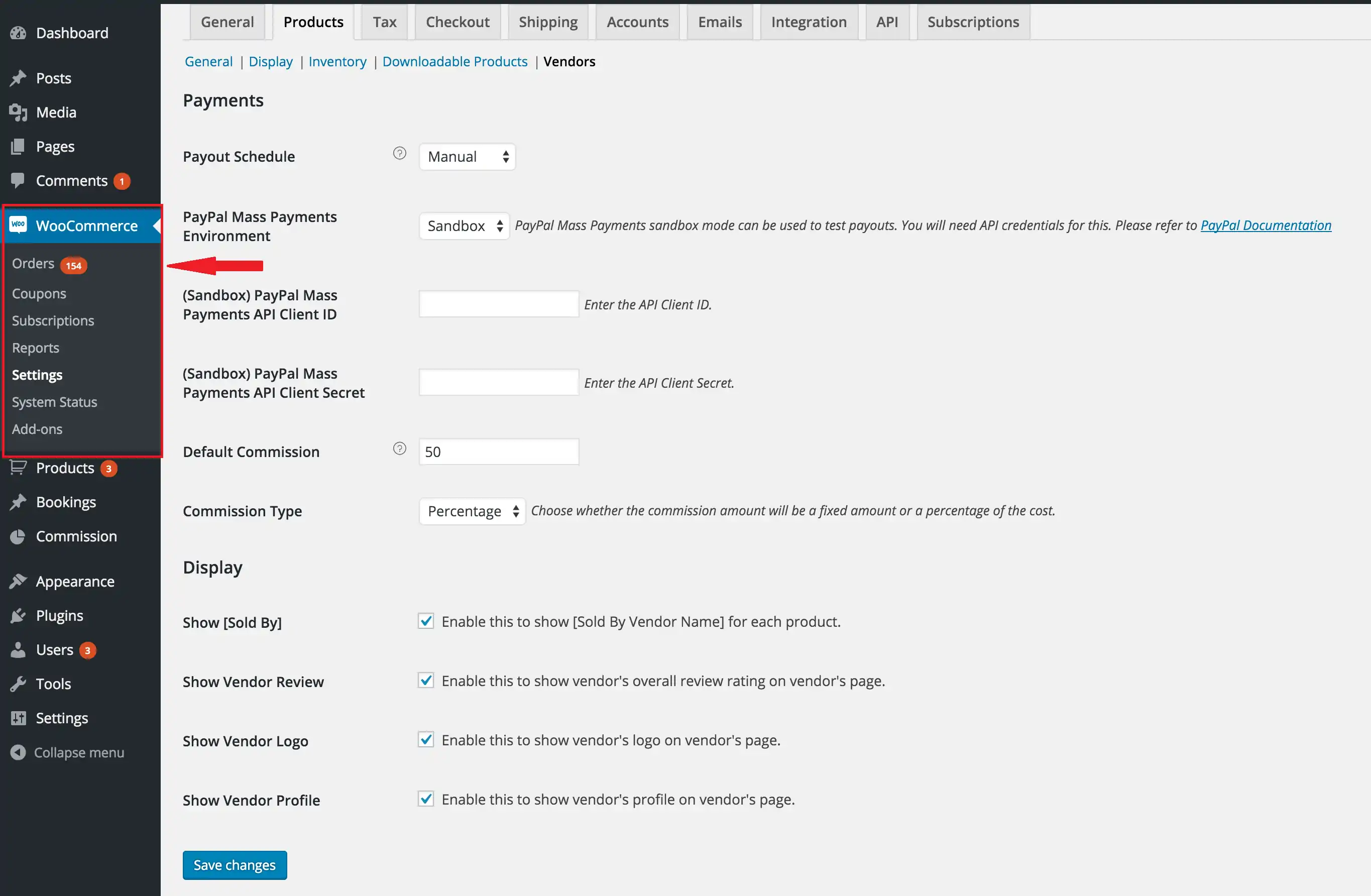Open Settings in WooCommerce submenu
1371x896 pixels.
(x=37, y=375)
